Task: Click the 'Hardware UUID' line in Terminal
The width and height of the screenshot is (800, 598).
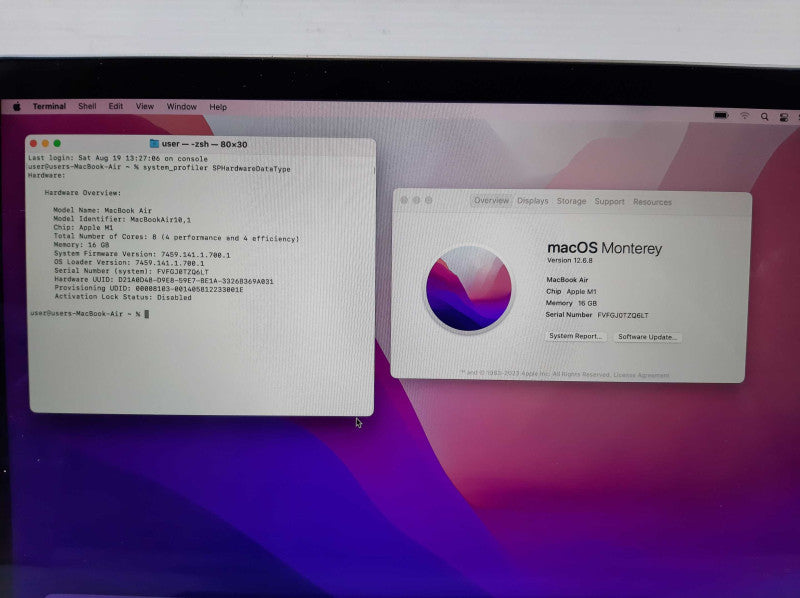Action: (164, 280)
